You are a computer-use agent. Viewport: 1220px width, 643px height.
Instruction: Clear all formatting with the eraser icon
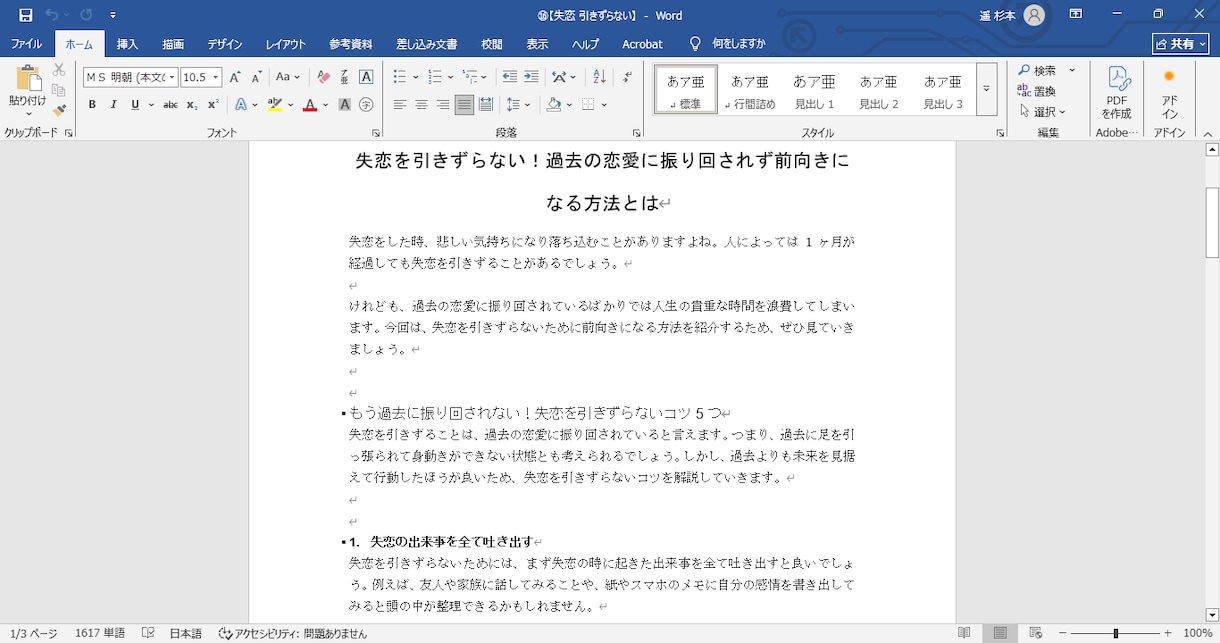point(323,77)
